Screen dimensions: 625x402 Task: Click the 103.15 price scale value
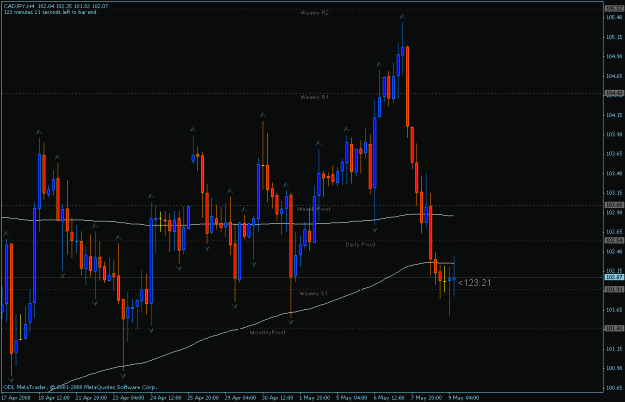(x=614, y=193)
